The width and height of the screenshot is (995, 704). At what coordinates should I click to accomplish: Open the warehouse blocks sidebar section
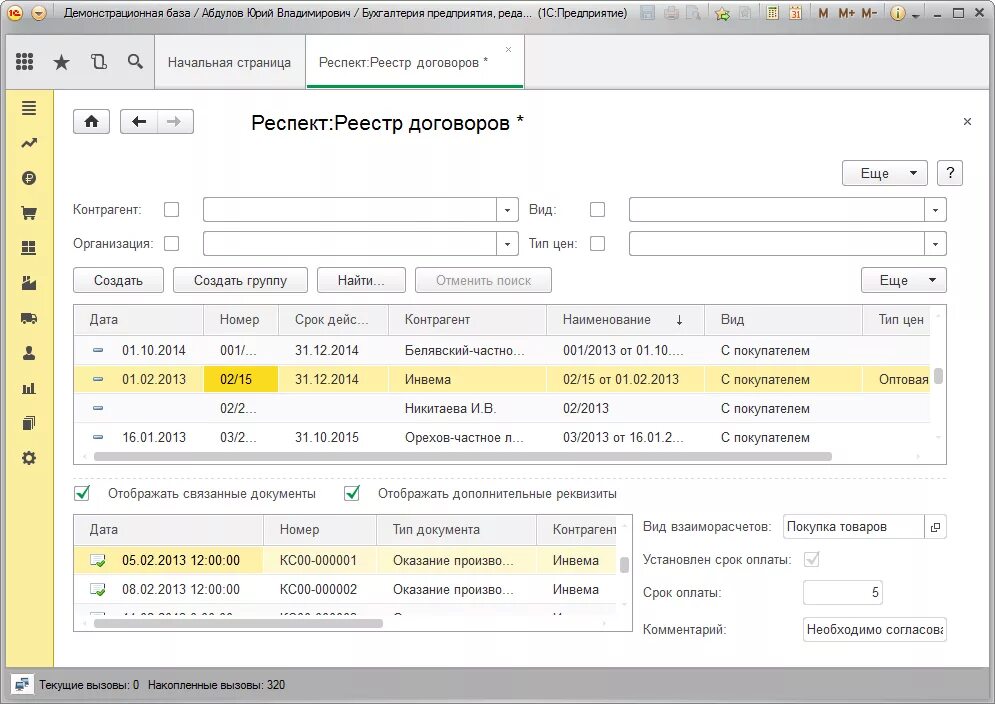(x=29, y=248)
